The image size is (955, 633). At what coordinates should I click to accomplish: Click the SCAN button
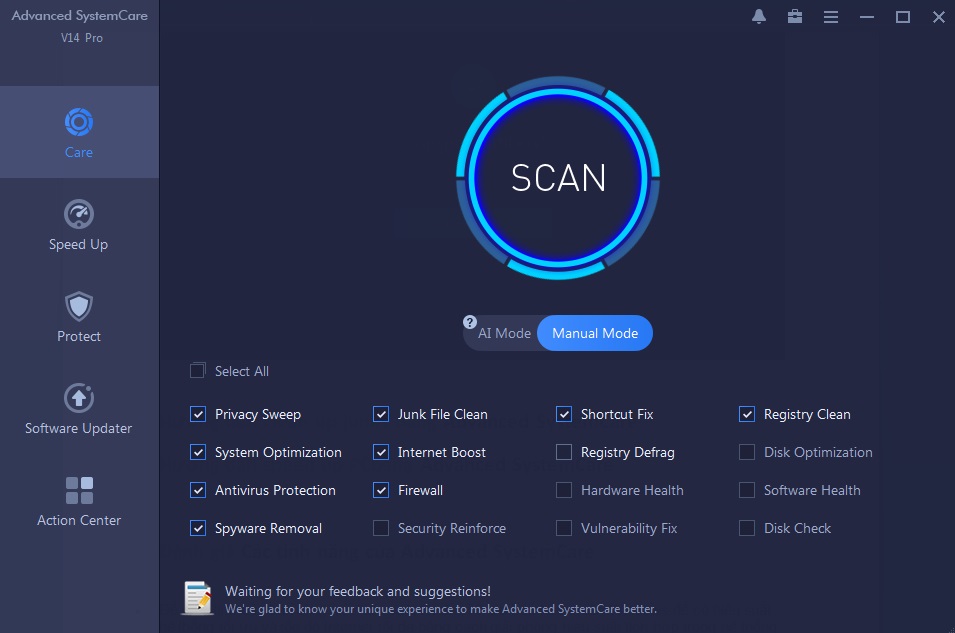click(x=558, y=177)
